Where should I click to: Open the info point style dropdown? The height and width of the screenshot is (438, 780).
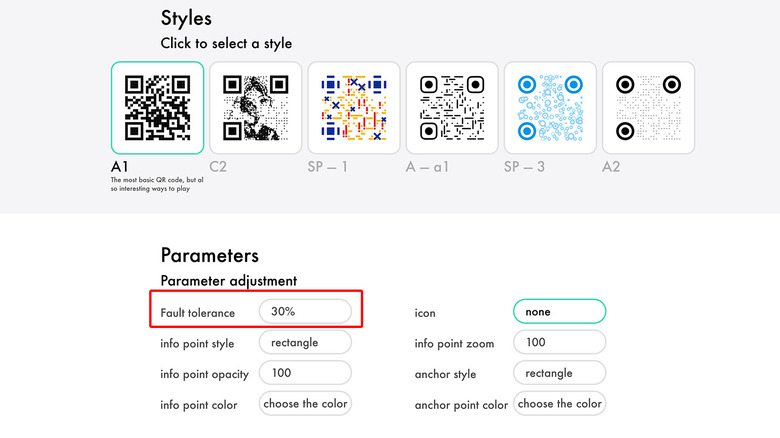coord(305,343)
